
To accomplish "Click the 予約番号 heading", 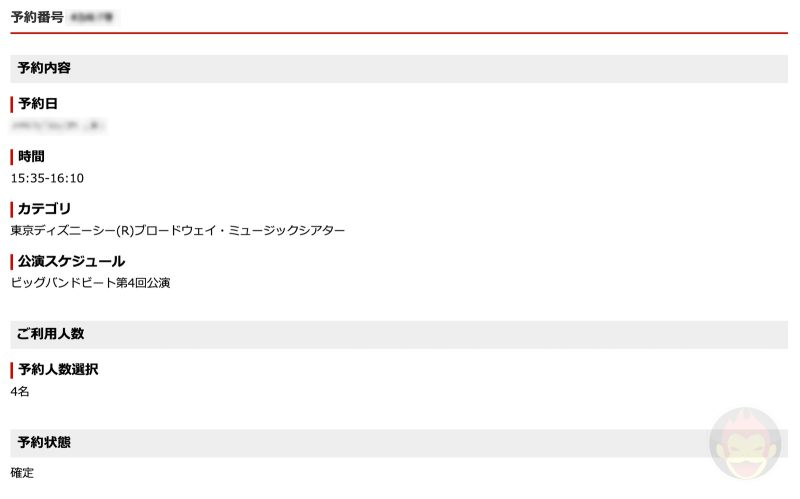I will (x=37, y=17).
